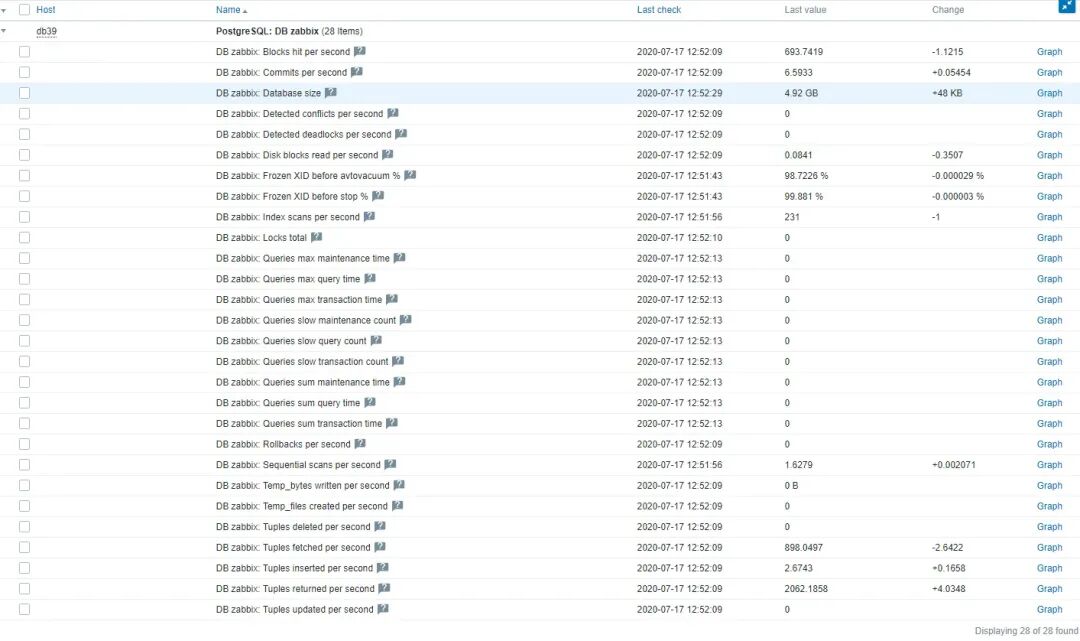
Task: Sort by the Host column
Action: 45,10
